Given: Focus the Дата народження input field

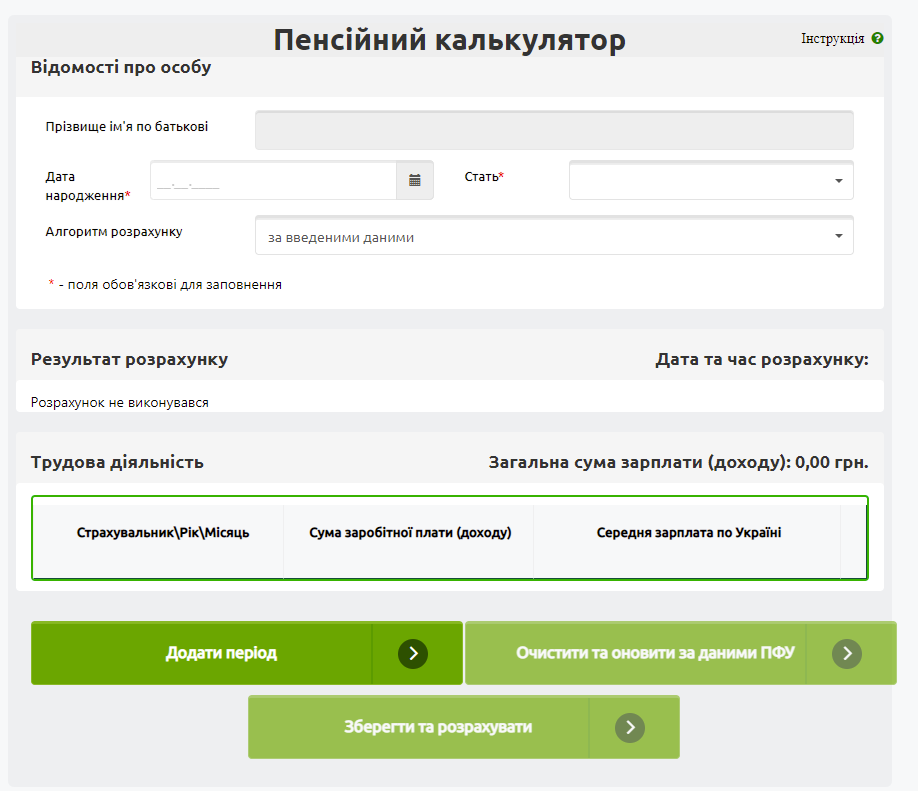Looking at the screenshot, I should click(x=274, y=181).
